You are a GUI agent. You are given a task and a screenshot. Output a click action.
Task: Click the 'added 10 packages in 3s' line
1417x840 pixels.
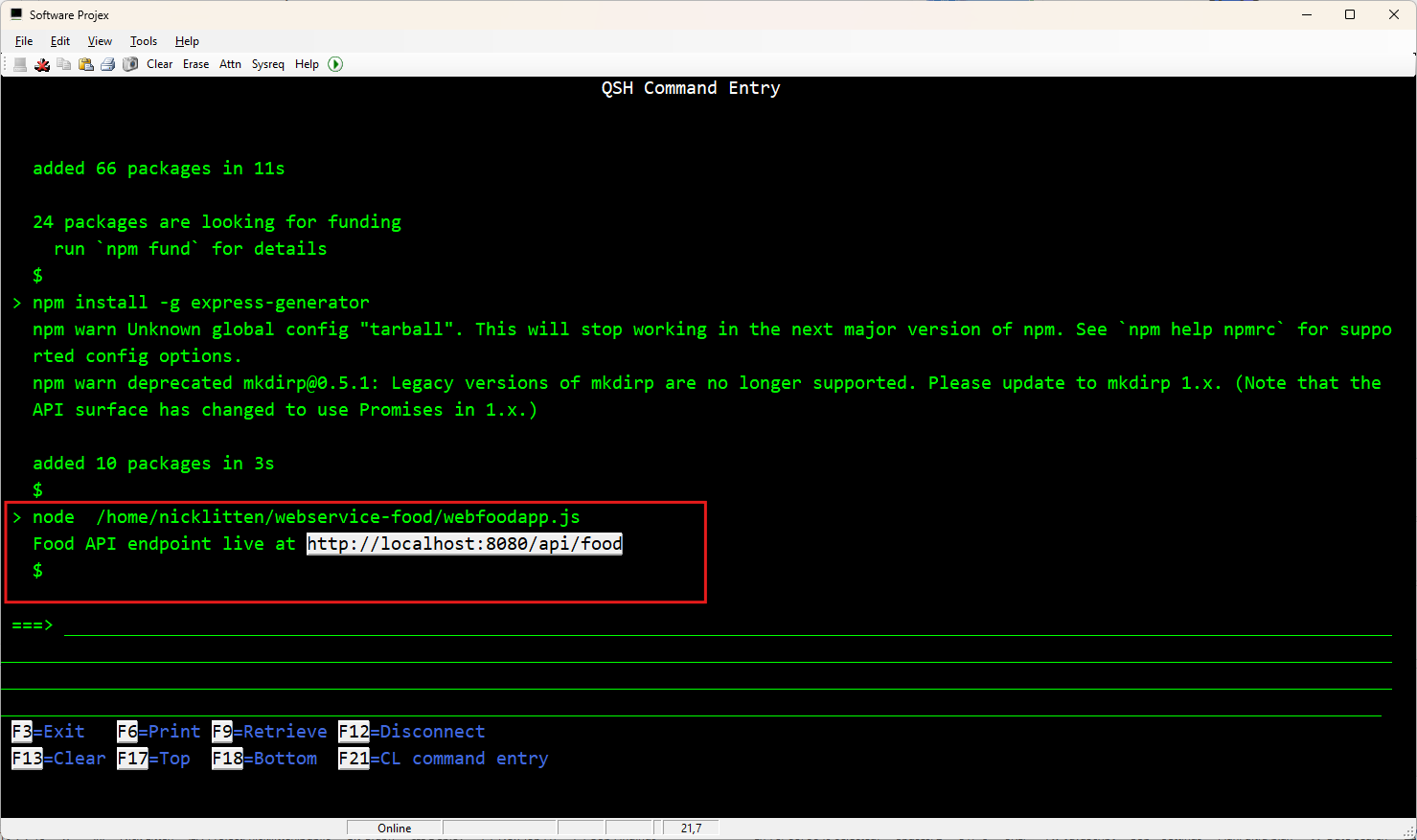click(x=153, y=464)
